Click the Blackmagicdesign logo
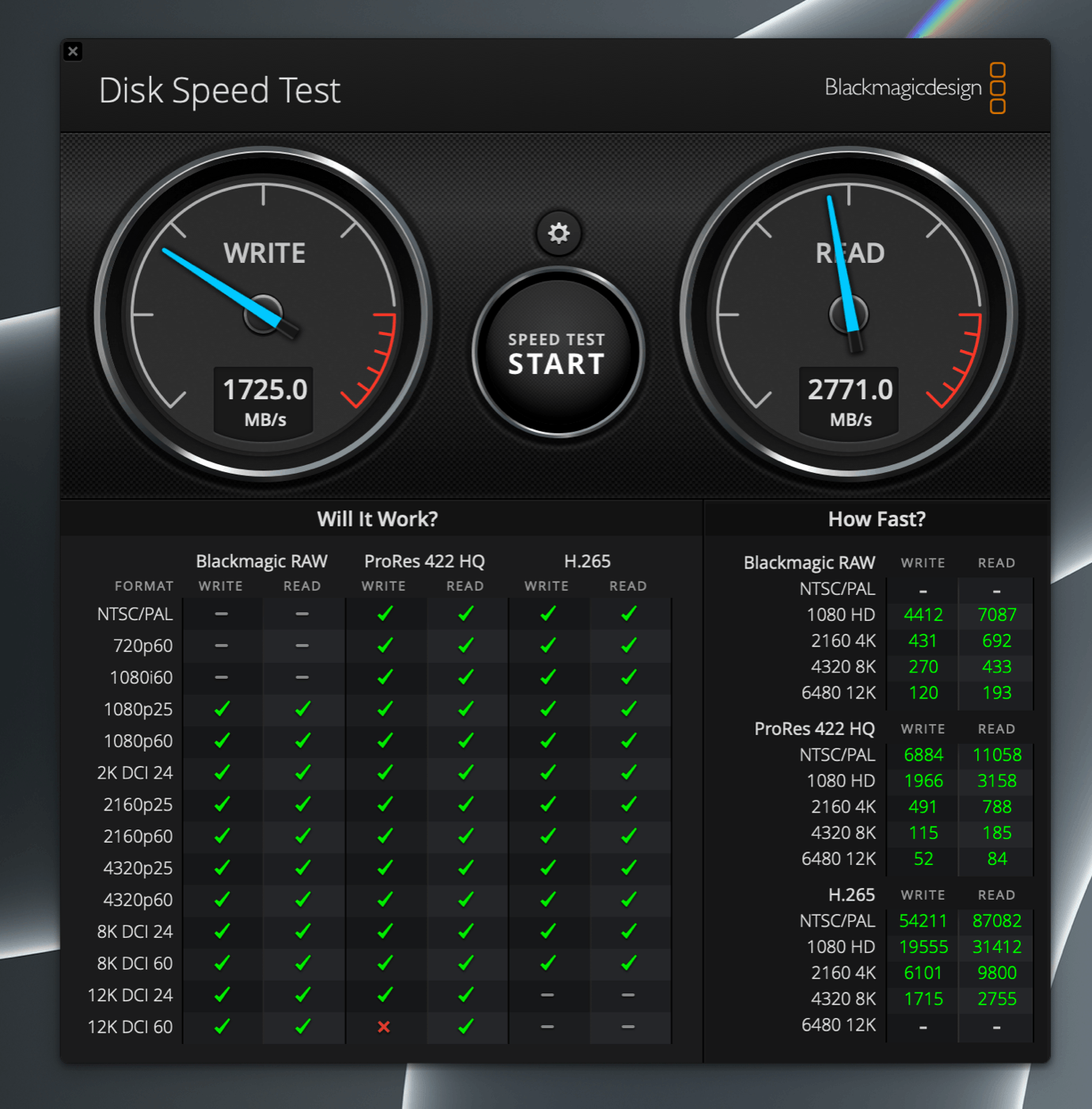The image size is (1092, 1109). point(915,87)
